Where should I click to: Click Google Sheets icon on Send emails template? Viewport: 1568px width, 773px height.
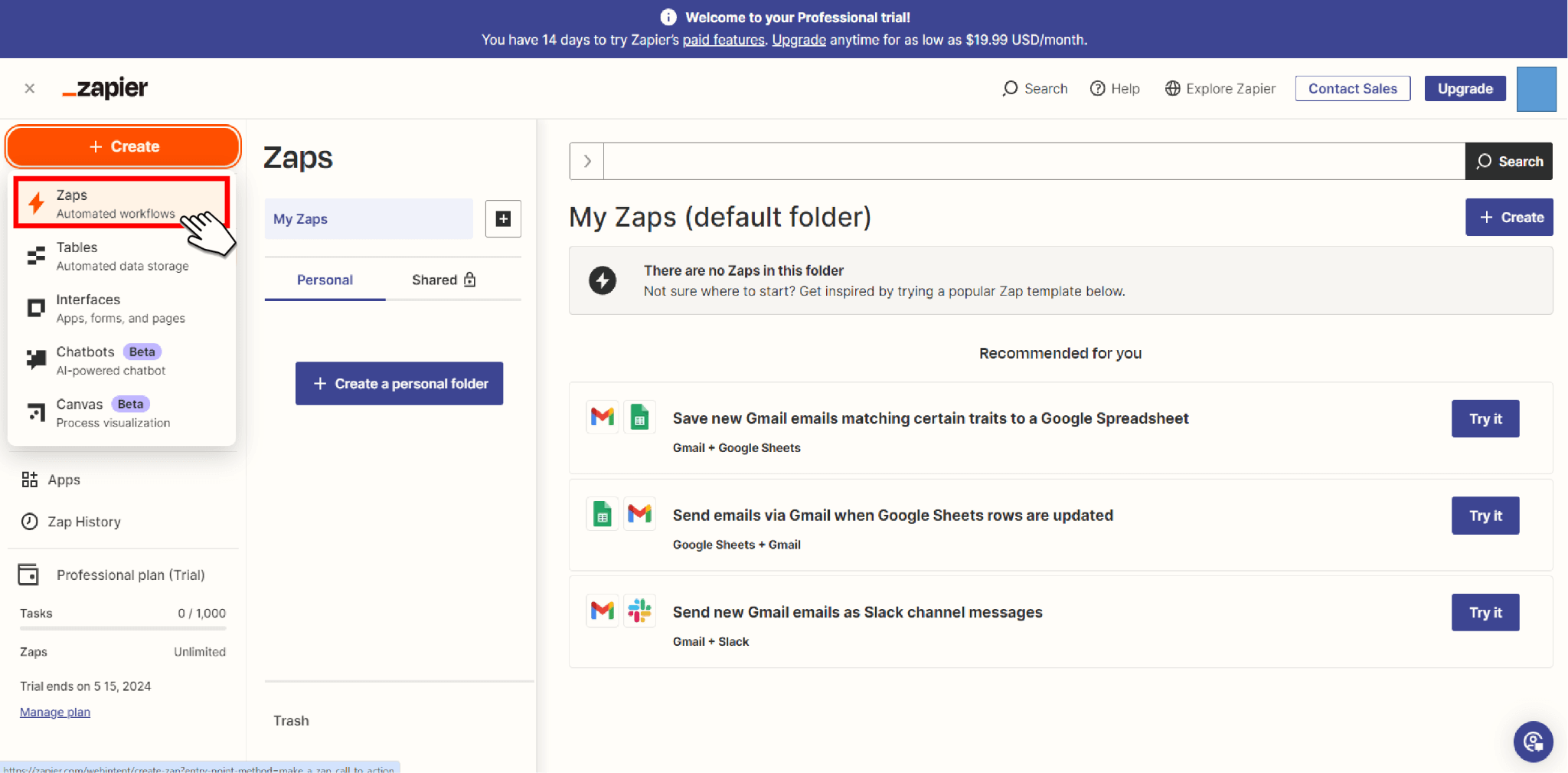(603, 513)
